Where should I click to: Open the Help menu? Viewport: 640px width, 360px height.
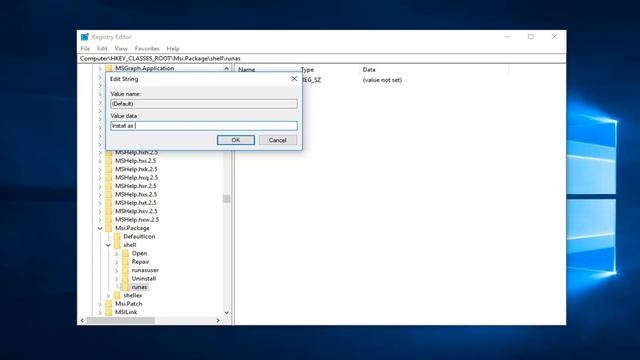pyautogui.click(x=173, y=49)
